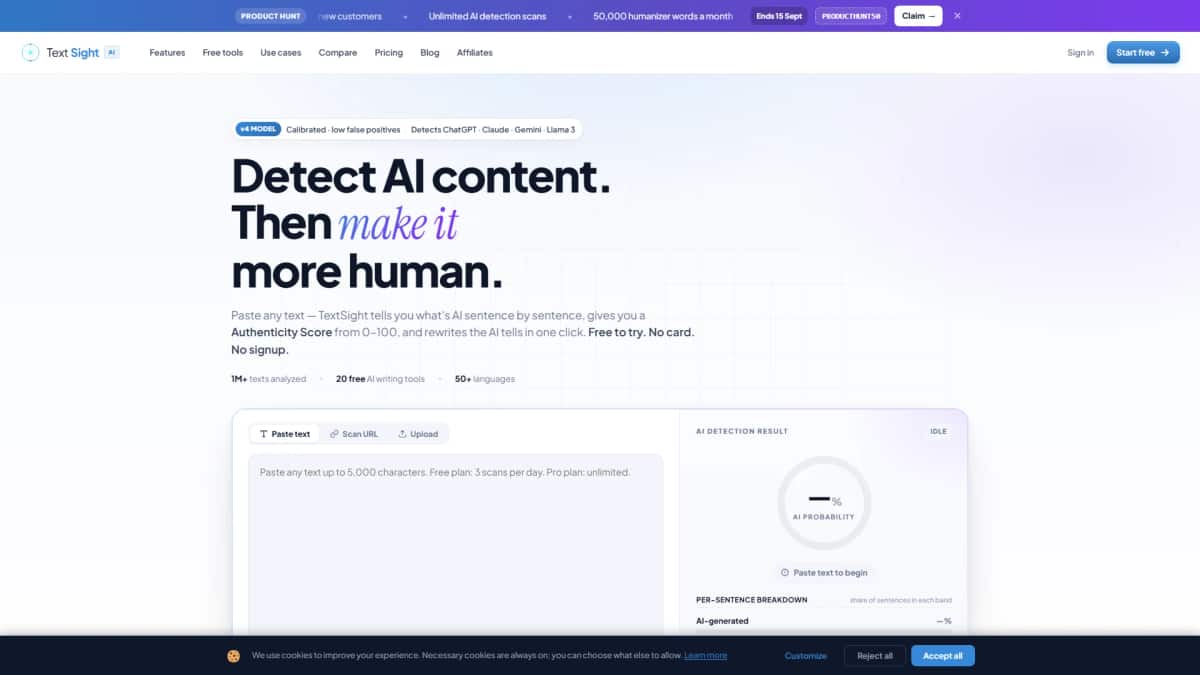Open the Affiliates page
The width and height of the screenshot is (1200, 675).
tap(475, 52)
